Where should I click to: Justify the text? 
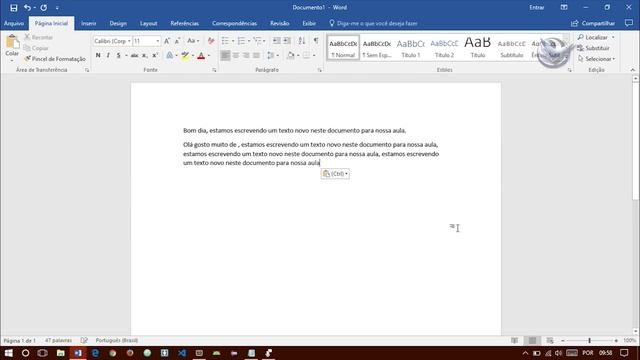(256, 56)
